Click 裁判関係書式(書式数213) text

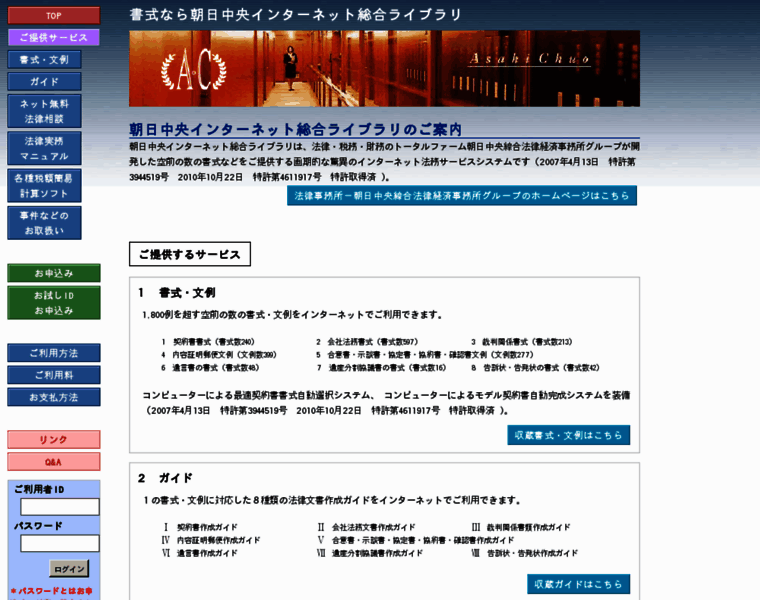[x=527, y=342]
